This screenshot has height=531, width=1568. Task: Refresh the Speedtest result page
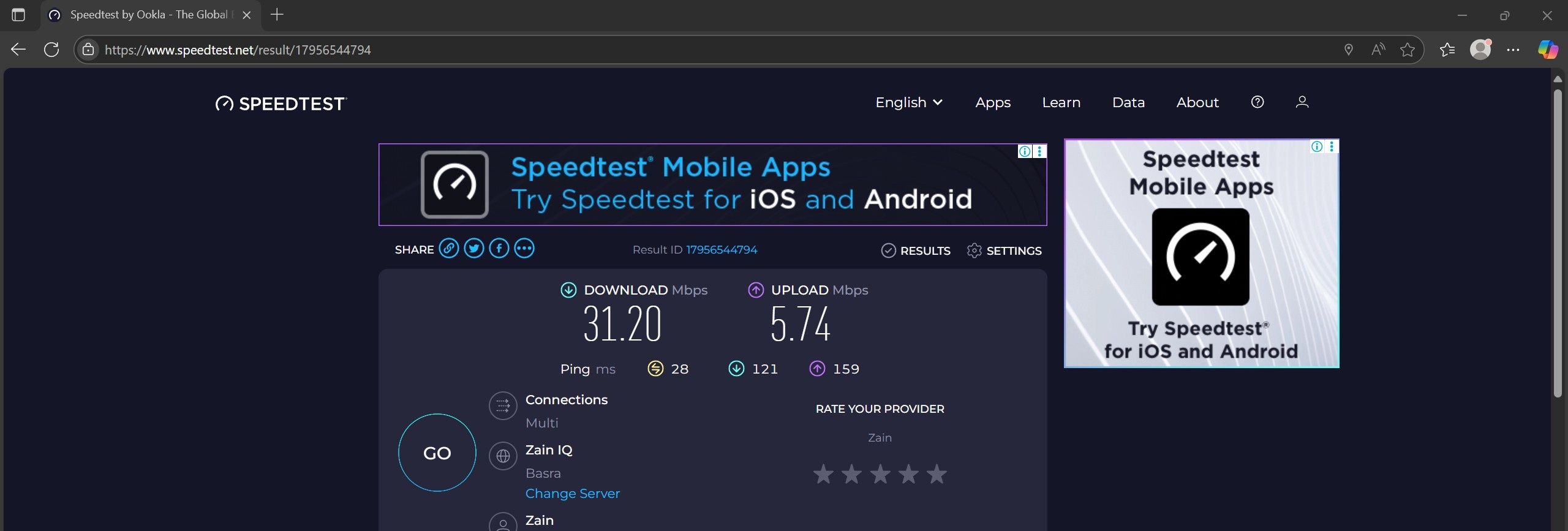[51, 50]
